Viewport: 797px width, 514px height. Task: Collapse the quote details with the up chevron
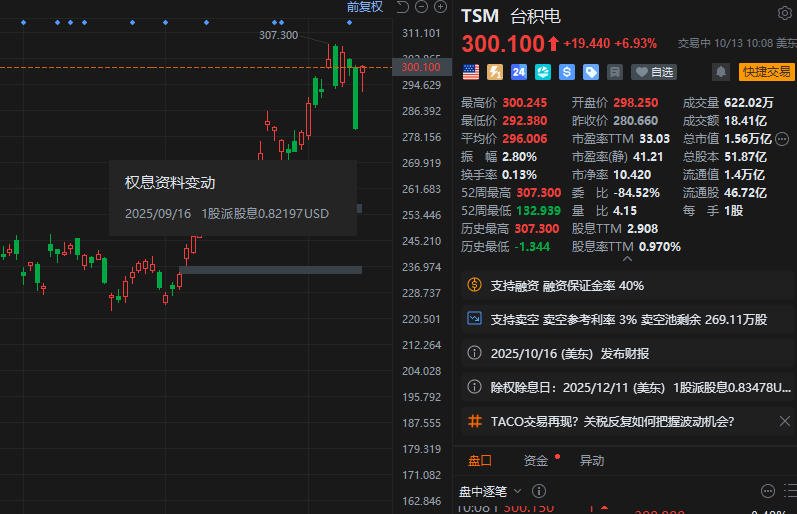pyautogui.click(x=628, y=259)
